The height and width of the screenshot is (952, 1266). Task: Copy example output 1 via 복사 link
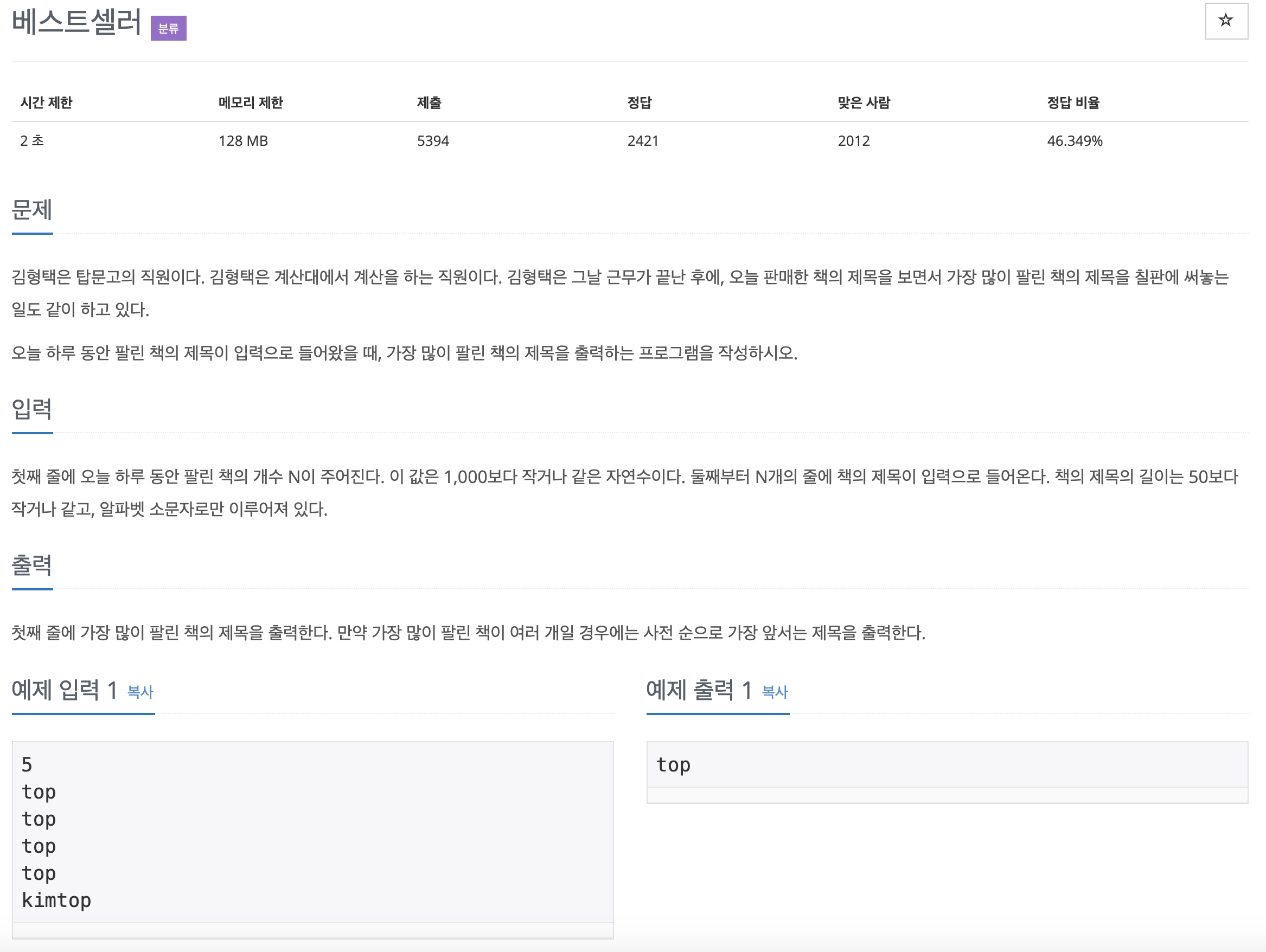pyautogui.click(x=775, y=692)
